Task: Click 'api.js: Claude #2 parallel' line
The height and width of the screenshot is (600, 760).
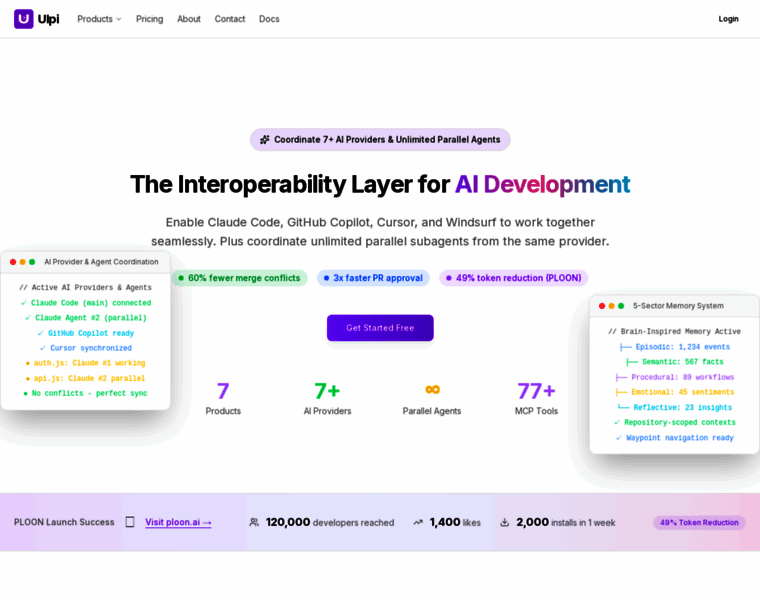Action: [85, 378]
